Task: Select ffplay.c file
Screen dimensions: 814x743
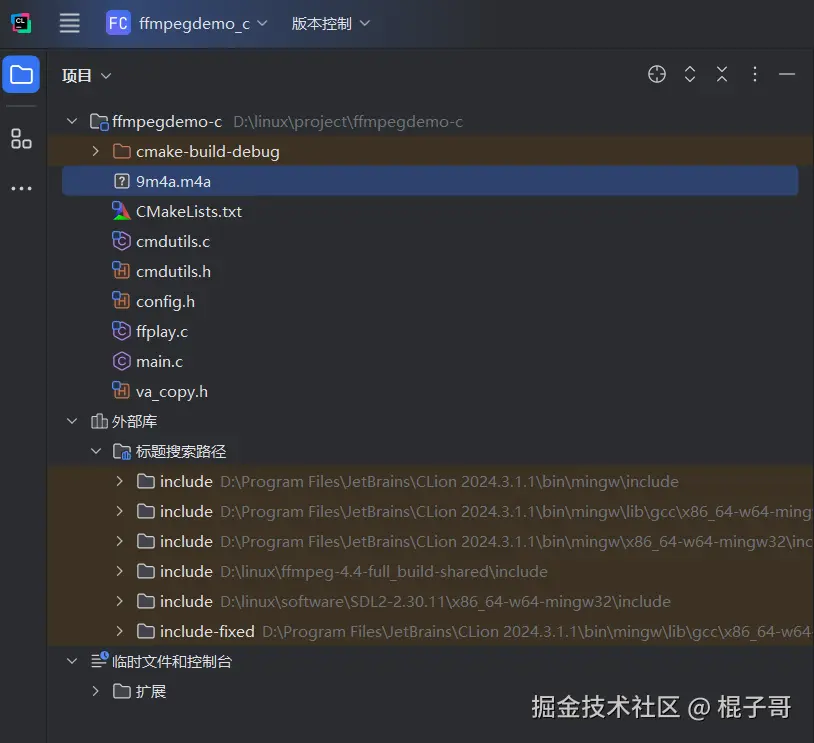Action: coord(161,332)
